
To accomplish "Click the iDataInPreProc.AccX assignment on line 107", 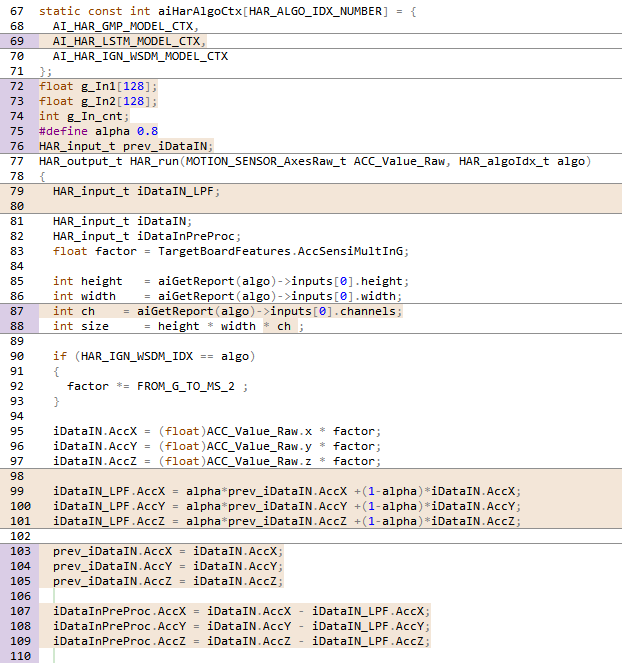I will click(241, 611).
